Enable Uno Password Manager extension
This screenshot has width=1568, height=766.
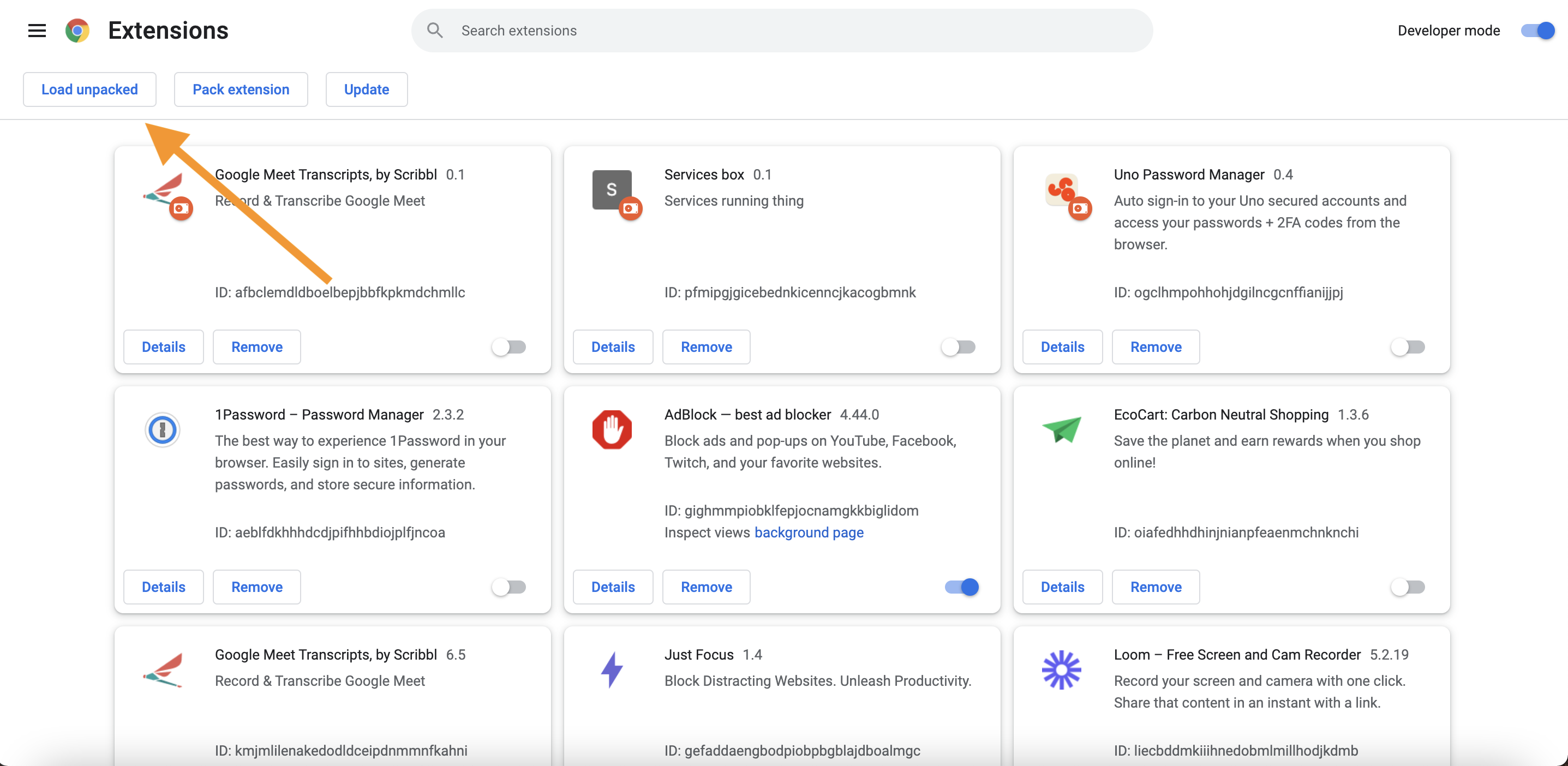[x=1408, y=347]
